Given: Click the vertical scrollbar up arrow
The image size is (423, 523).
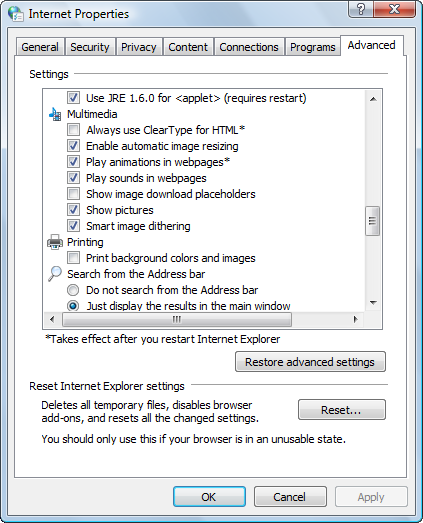Looking at the screenshot, I should click(373, 99).
